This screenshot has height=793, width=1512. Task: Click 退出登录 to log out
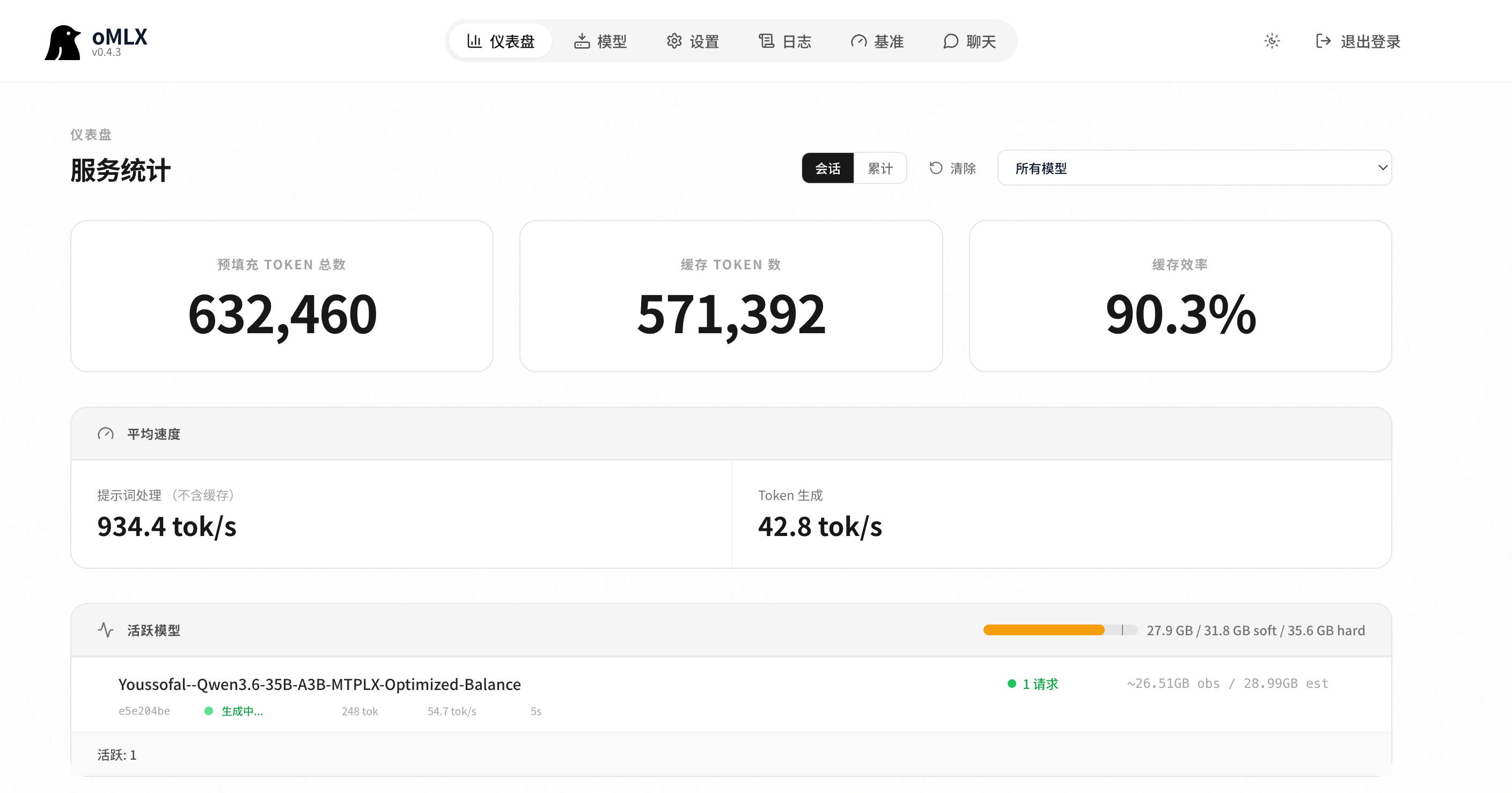[x=1357, y=41]
